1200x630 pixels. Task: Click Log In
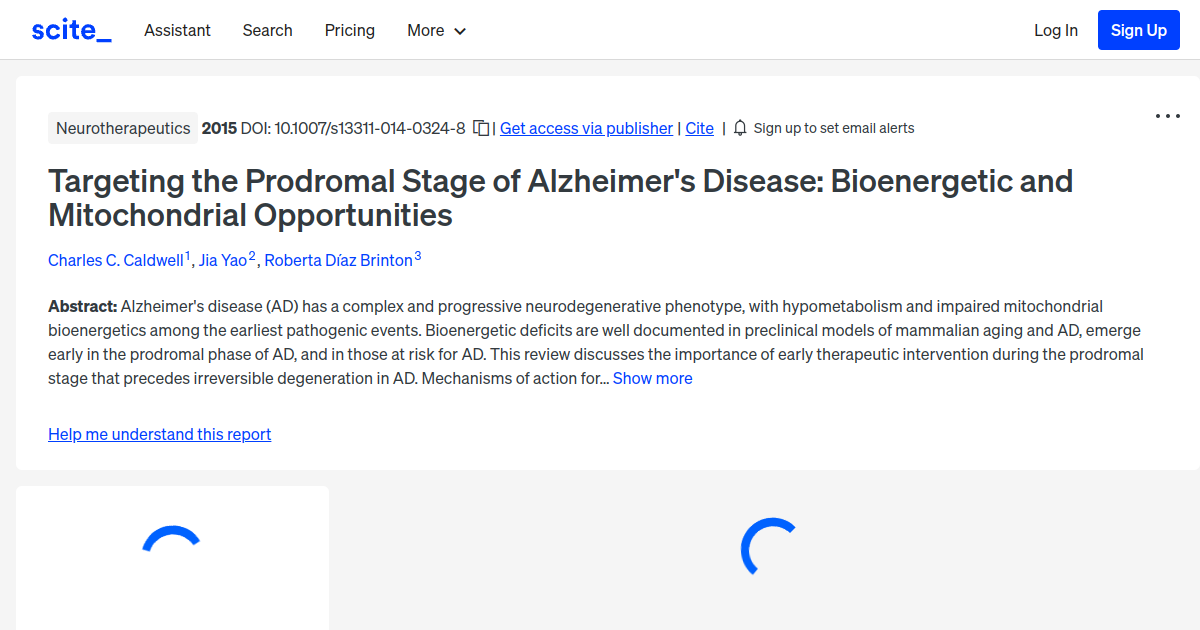point(1055,30)
